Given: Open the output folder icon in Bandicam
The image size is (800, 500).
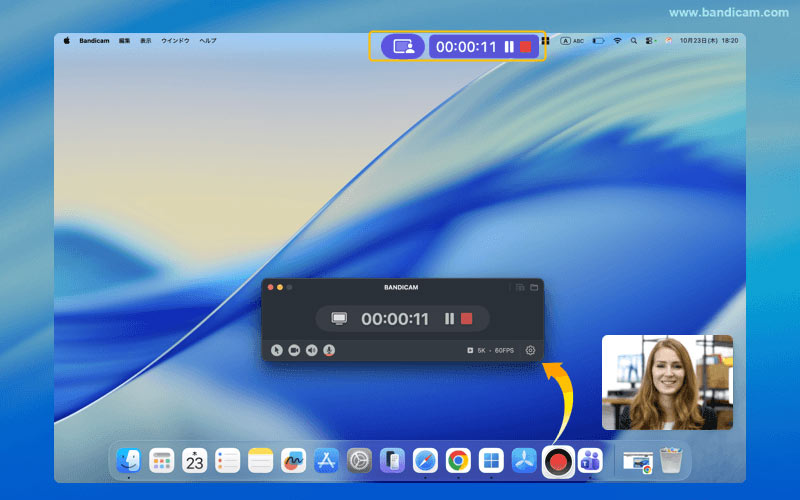Looking at the screenshot, I should click(534, 287).
